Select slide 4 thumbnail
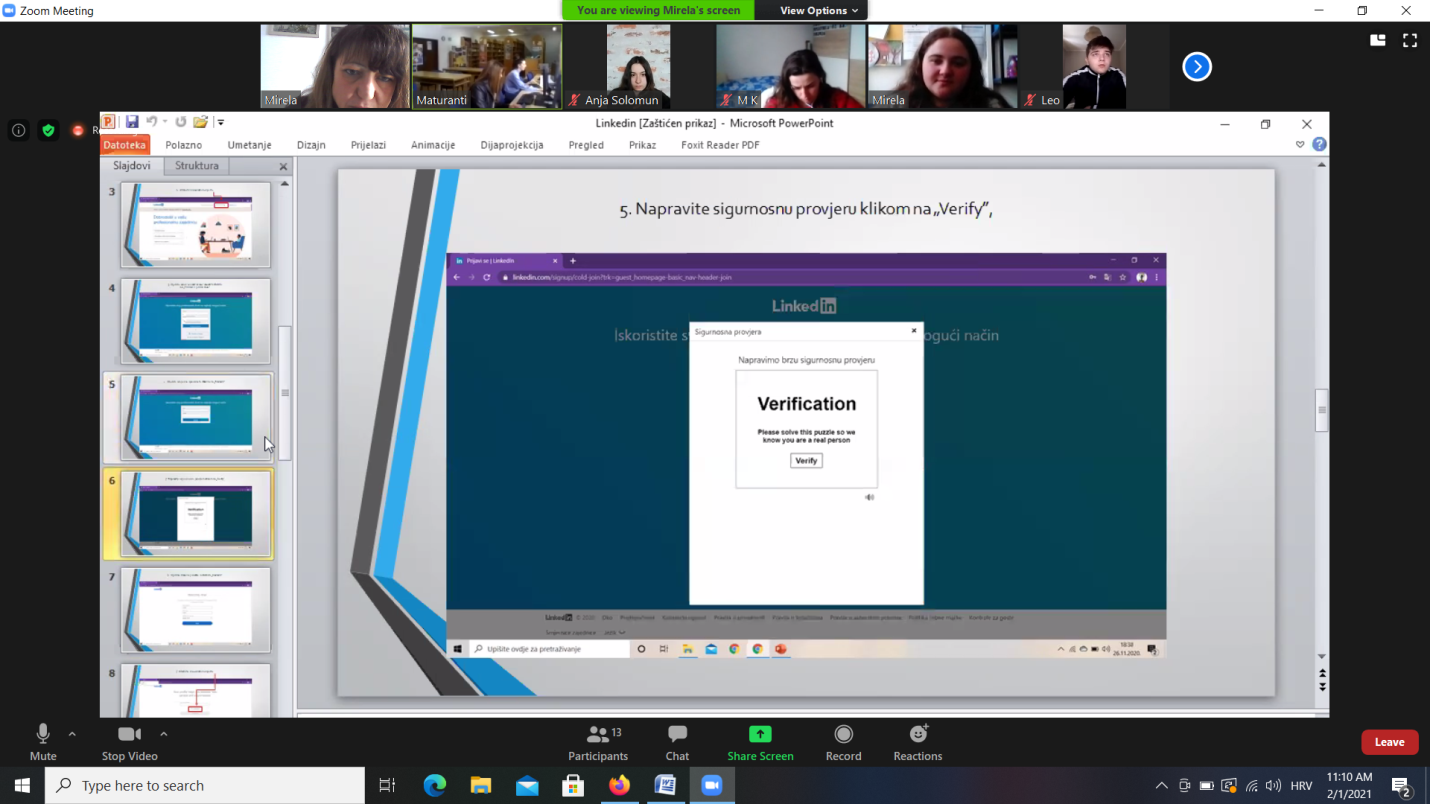Screen dimensions: 1430x804 tap(196, 321)
